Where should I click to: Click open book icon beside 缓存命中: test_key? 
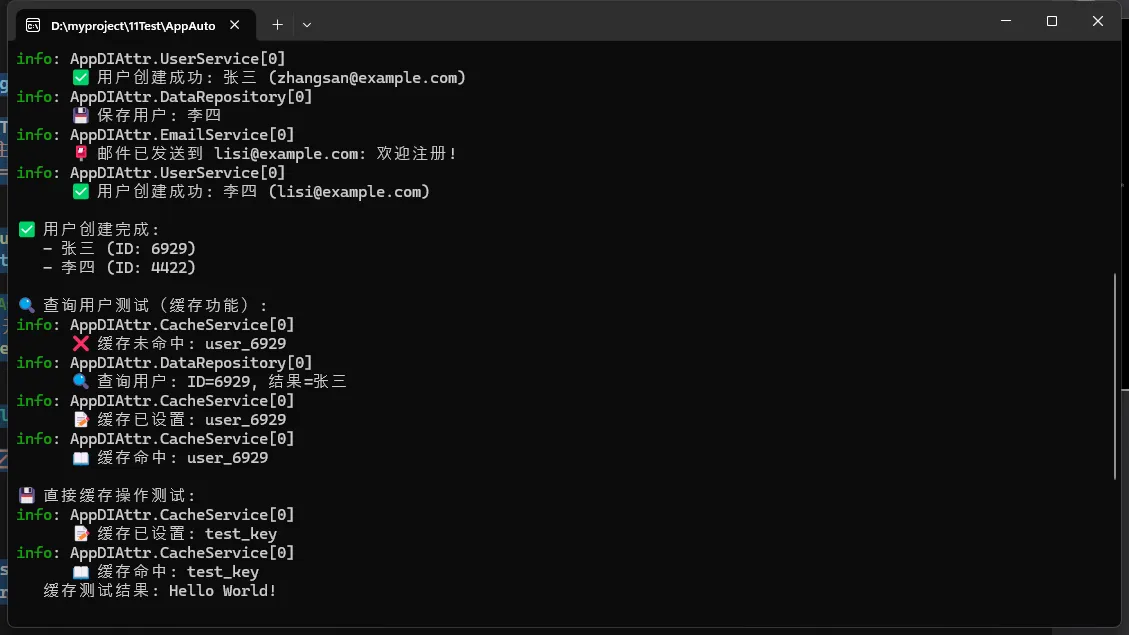coord(81,572)
